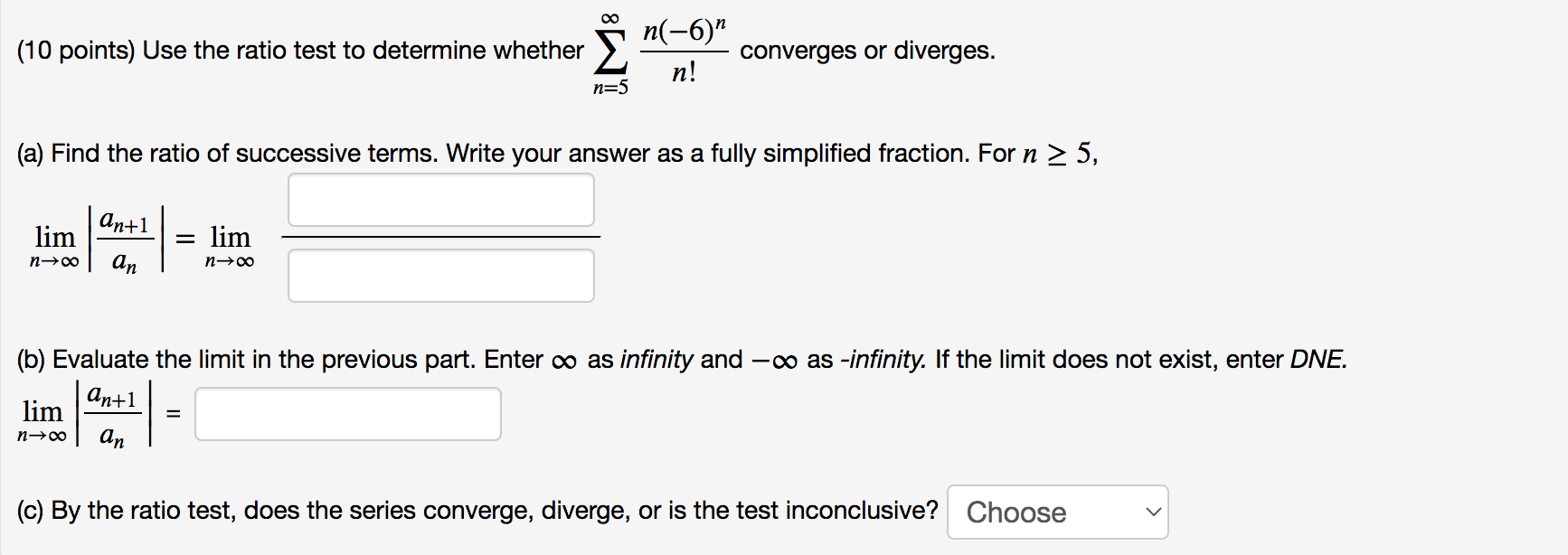Viewport: 1568px width, 555px height.
Task: Click the italic word infinity in part (b)
Action: tap(653, 359)
